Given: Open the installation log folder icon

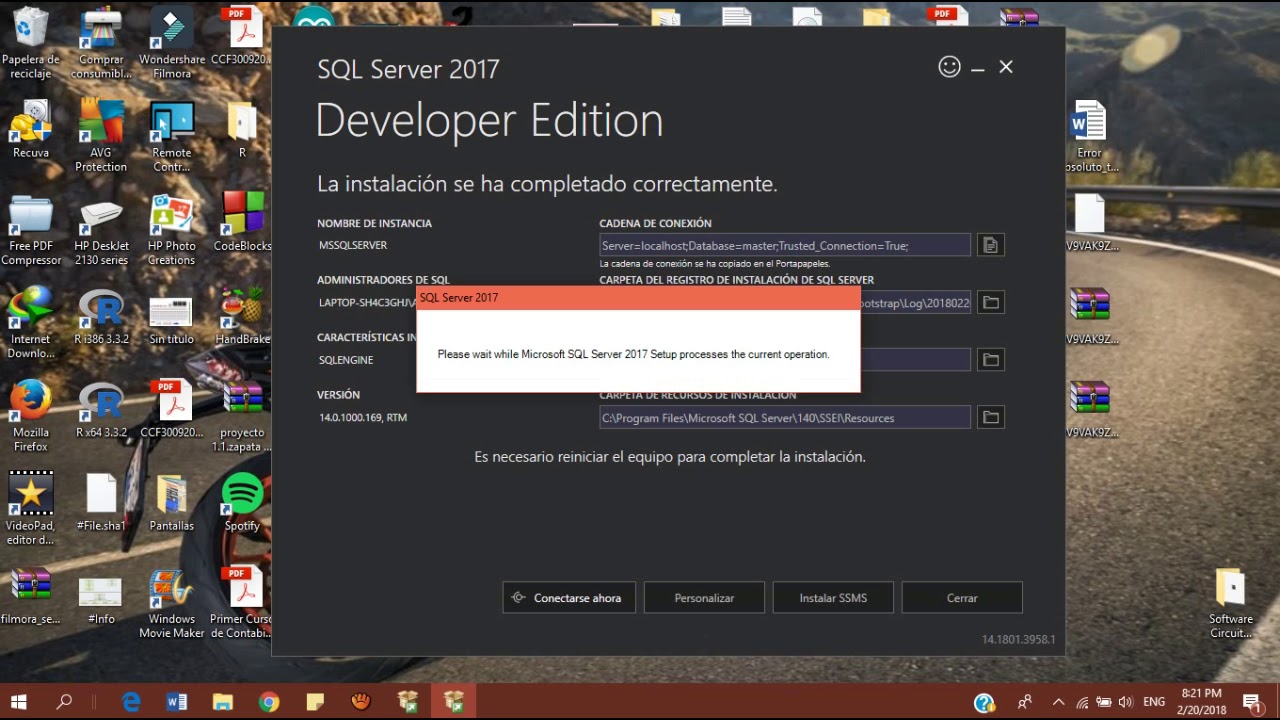Looking at the screenshot, I should 990,302.
